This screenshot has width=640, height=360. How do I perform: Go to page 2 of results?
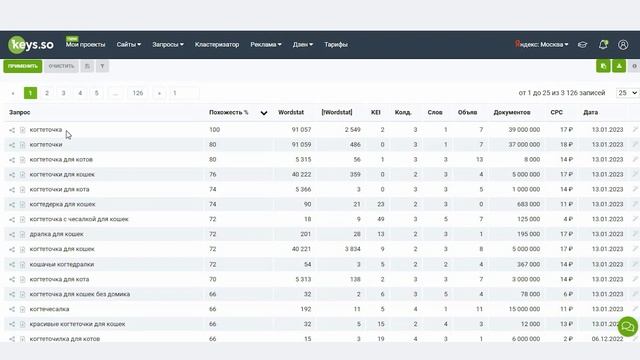coord(47,93)
